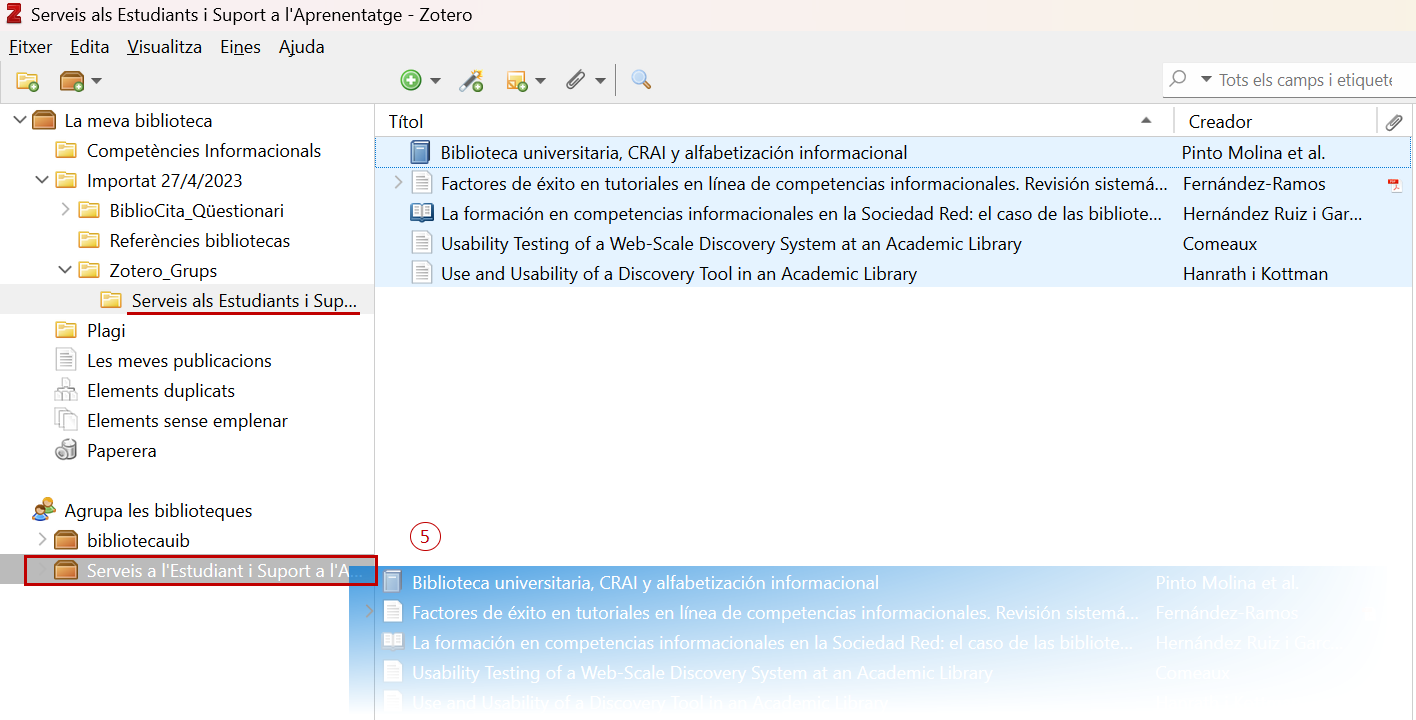Click the 'Tots els camps i etiquetes' search field
Image resolution: width=1416 pixels, height=720 pixels.
[1305, 80]
